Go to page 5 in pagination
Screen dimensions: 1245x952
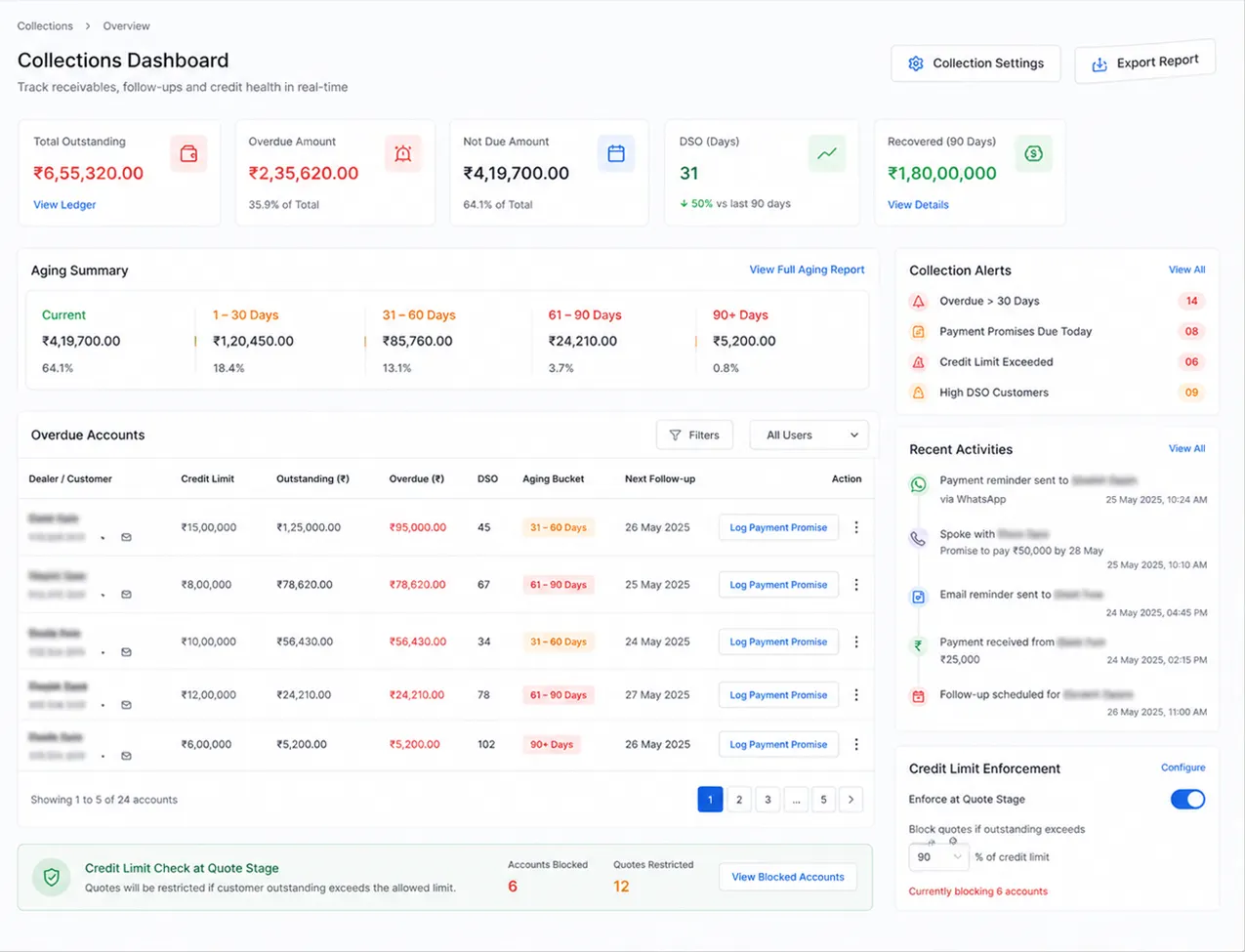point(823,800)
